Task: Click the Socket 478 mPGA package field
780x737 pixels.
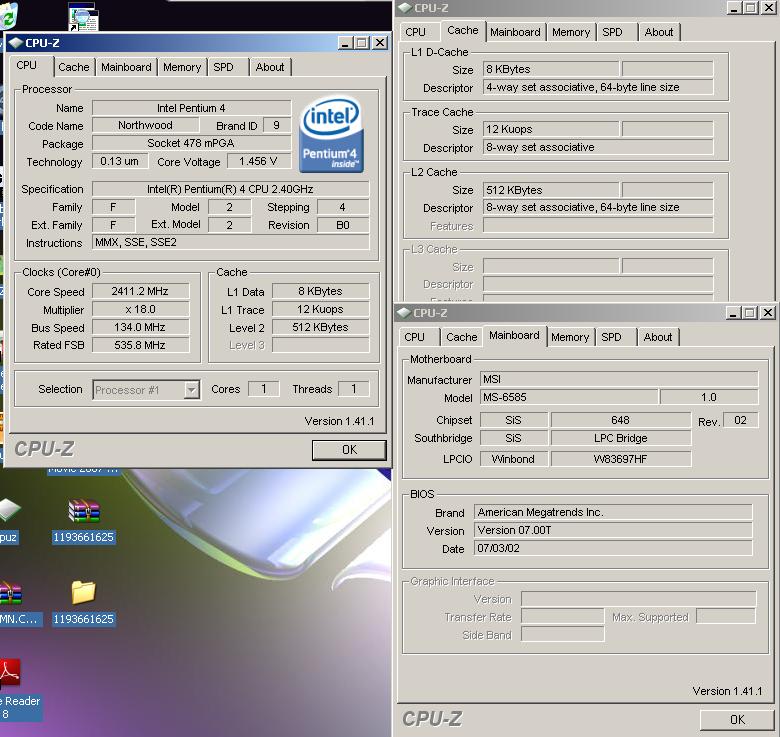Action: click(x=192, y=143)
